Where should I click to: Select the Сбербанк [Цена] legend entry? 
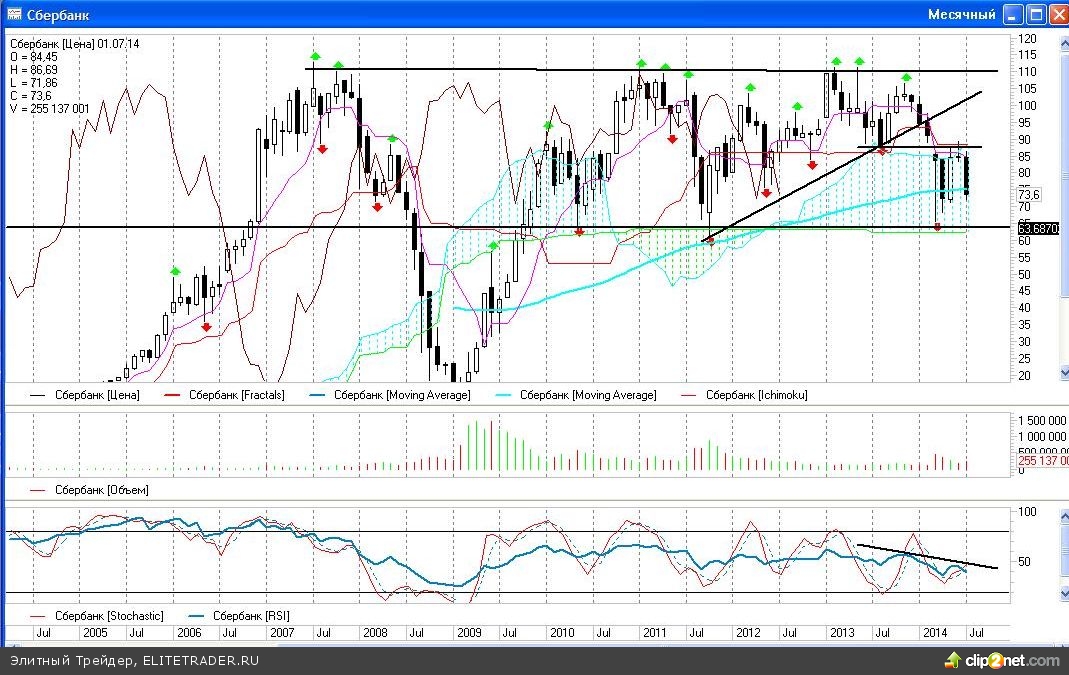tap(97, 395)
